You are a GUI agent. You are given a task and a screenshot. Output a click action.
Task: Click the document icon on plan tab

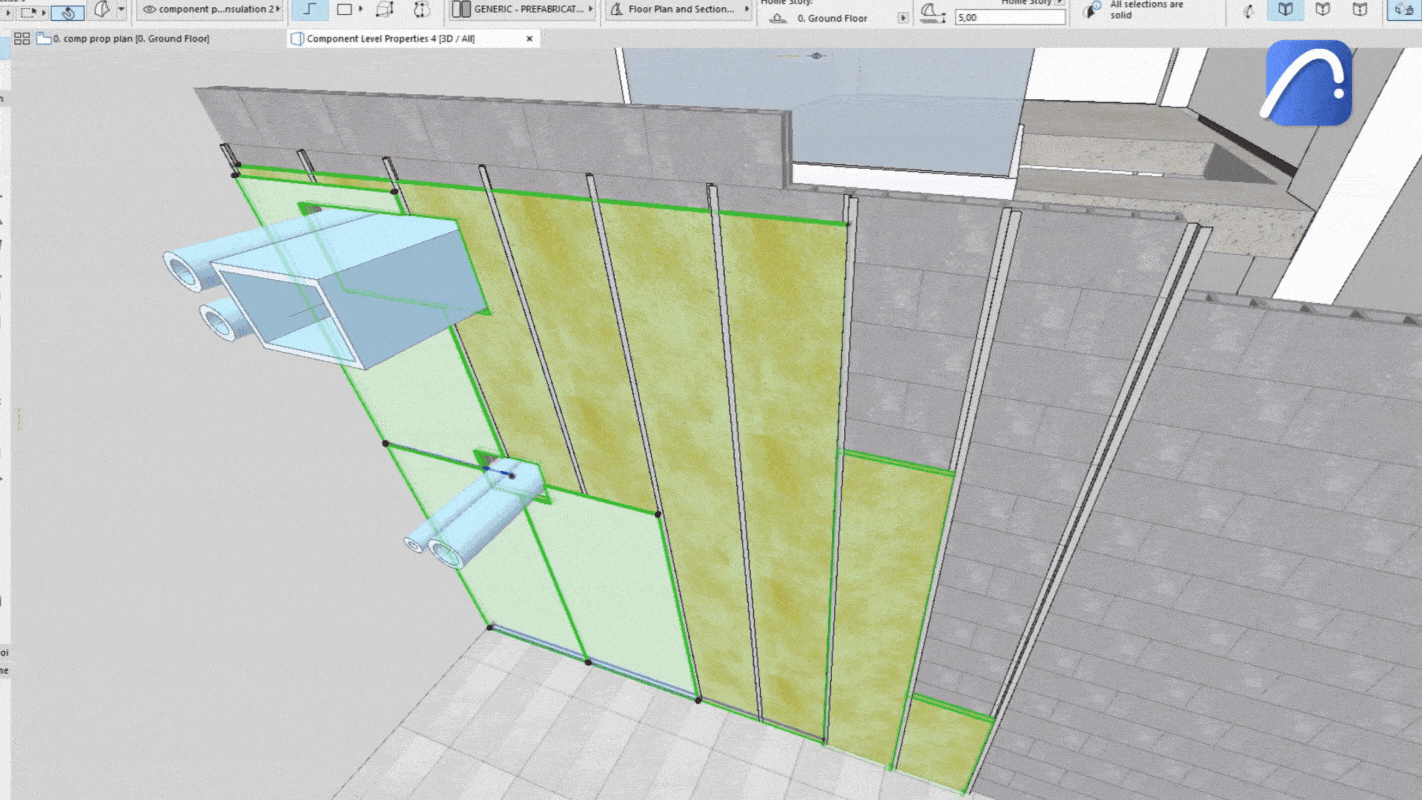pyautogui.click(x=43, y=39)
